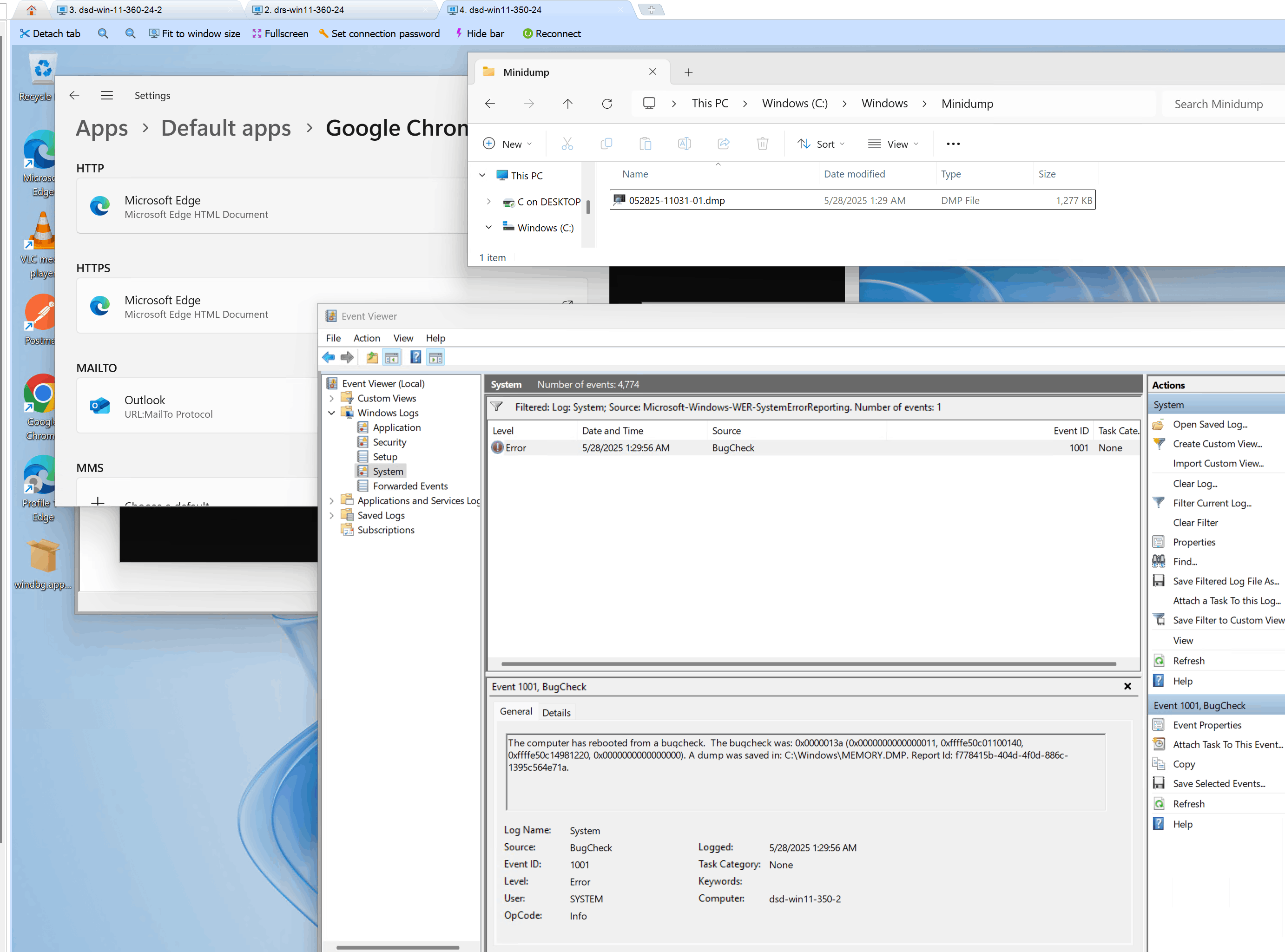Viewport: 1285px width, 952px height.
Task: Expand the Custom Views tree node
Action: tap(331, 398)
